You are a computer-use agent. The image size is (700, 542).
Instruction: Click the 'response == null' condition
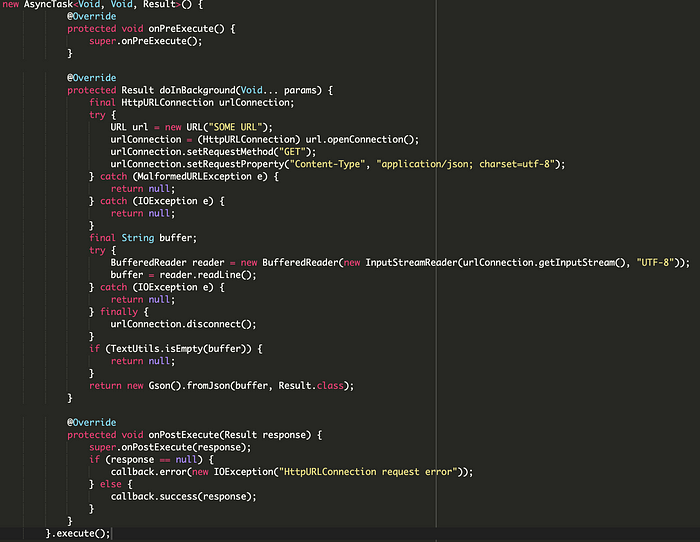tap(154, 460)
